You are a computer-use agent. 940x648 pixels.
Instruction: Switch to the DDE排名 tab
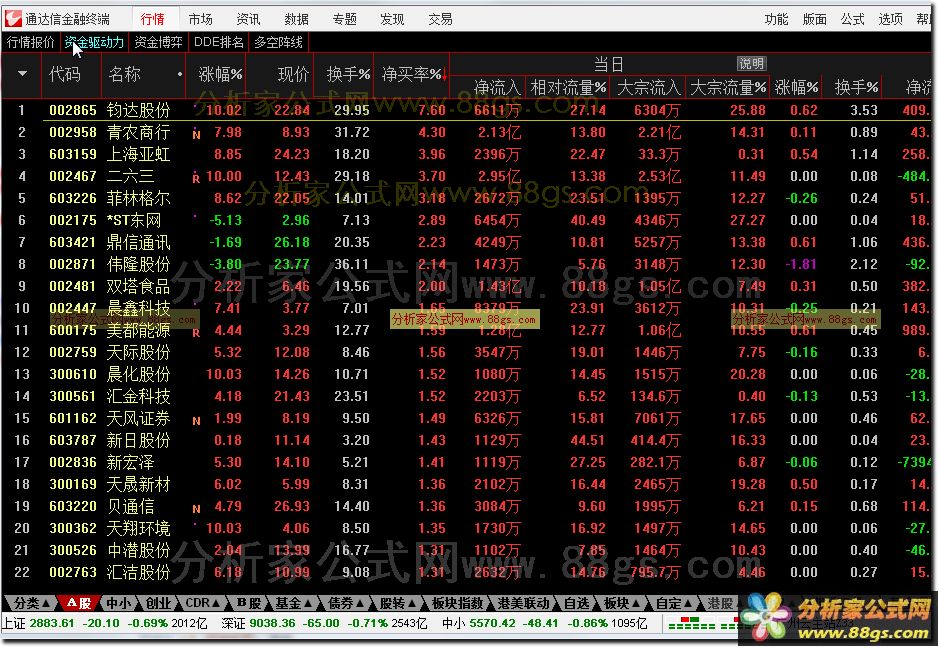pyautogui.click(x=219, y=42)
